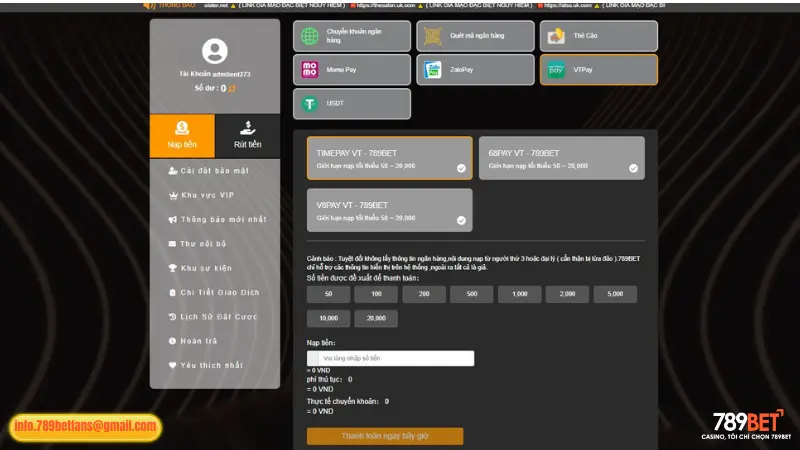Pick the 1,000 amount preset
Image resolution: width=800 pixels, height=450 pixels.
pos(520,294)
